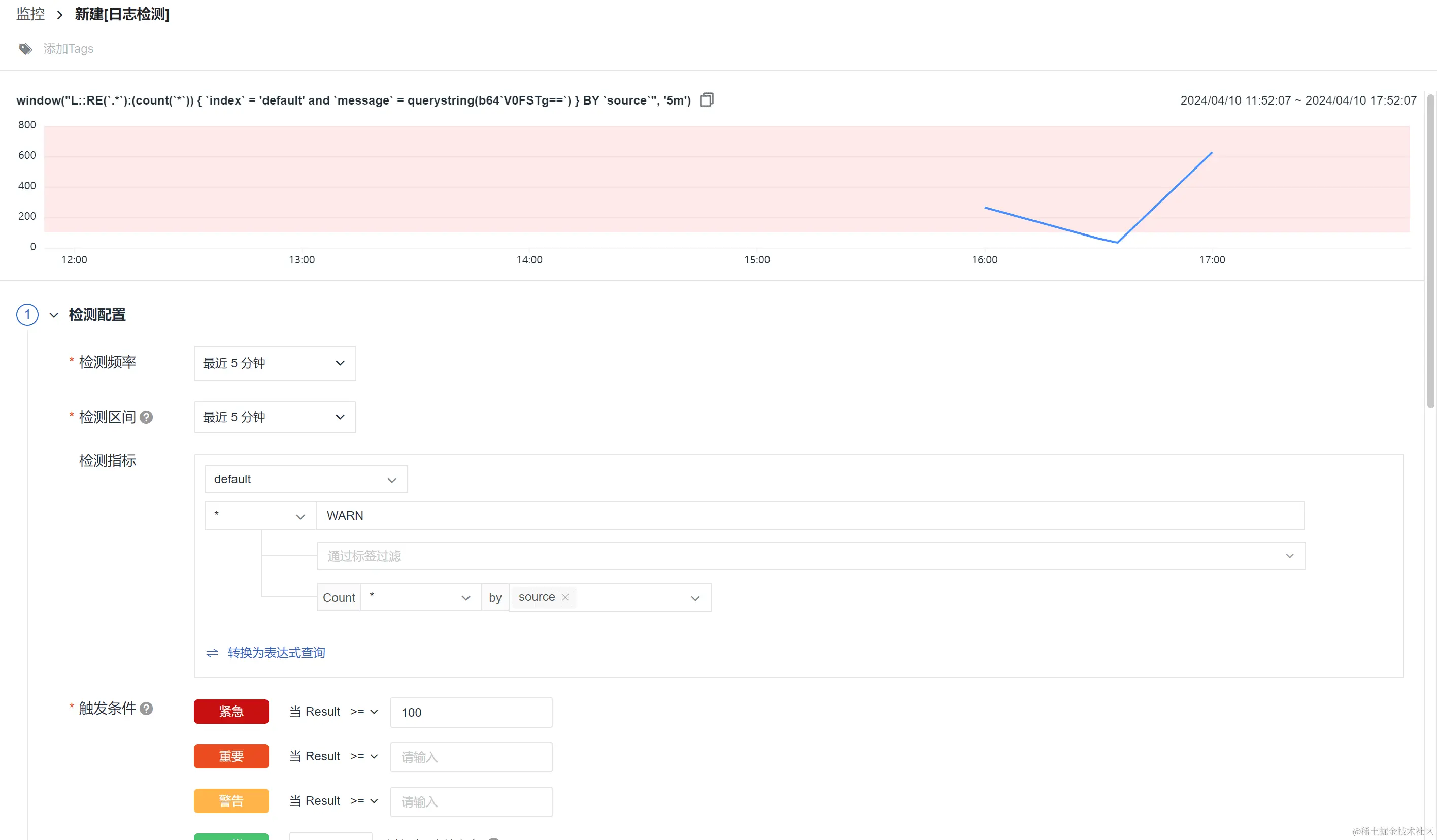Click the swap icon for expression query

(x=212, y=653)
